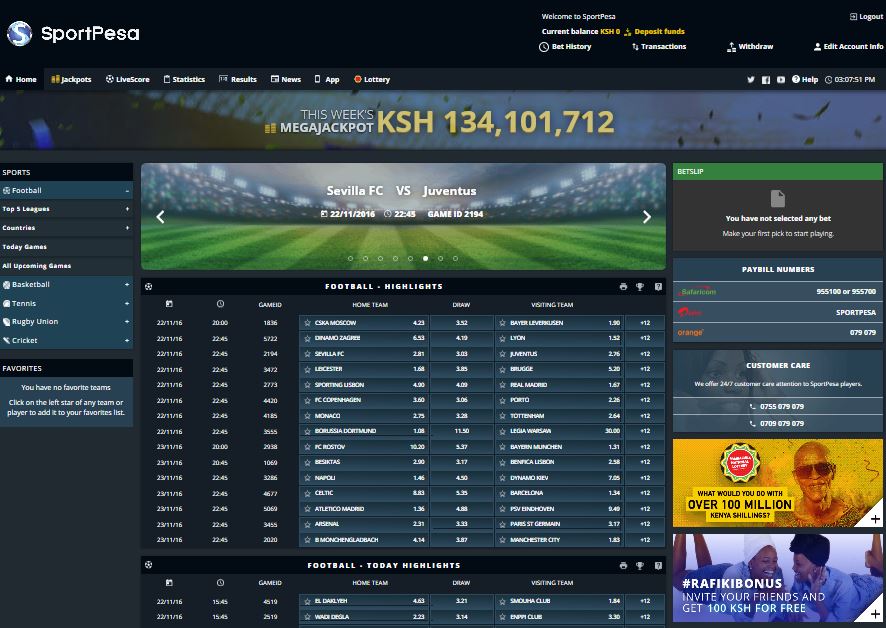Open the Twitter icon in navigation bar
886x628 pixels.
pyautogui.click(x=750, y=80)
